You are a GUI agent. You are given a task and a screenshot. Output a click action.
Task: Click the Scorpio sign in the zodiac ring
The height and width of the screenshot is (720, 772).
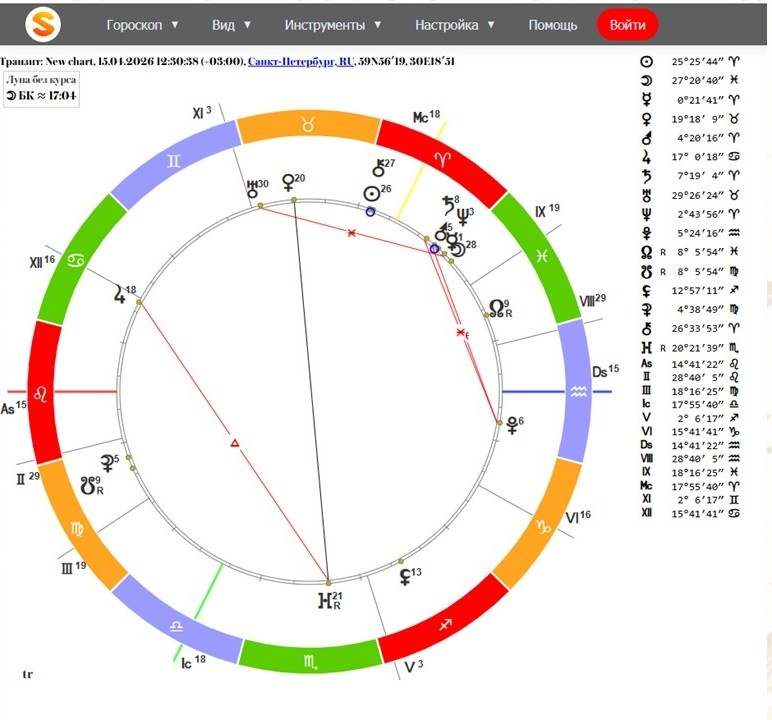(310, 663)
